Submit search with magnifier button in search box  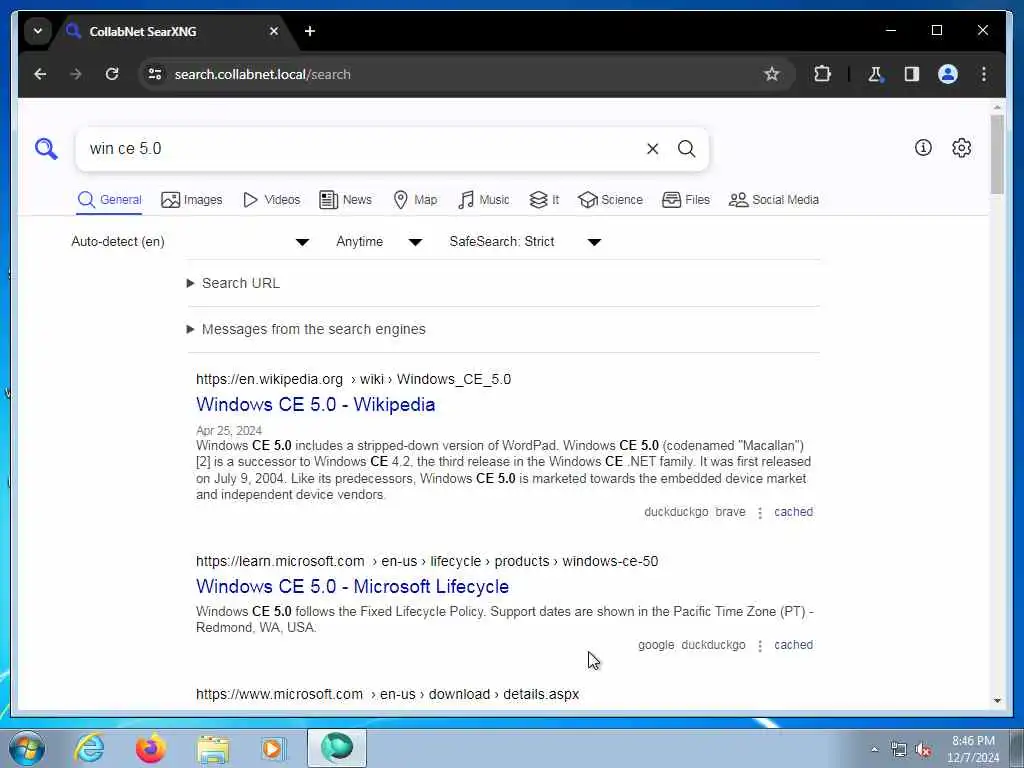[x=686, y=149]
